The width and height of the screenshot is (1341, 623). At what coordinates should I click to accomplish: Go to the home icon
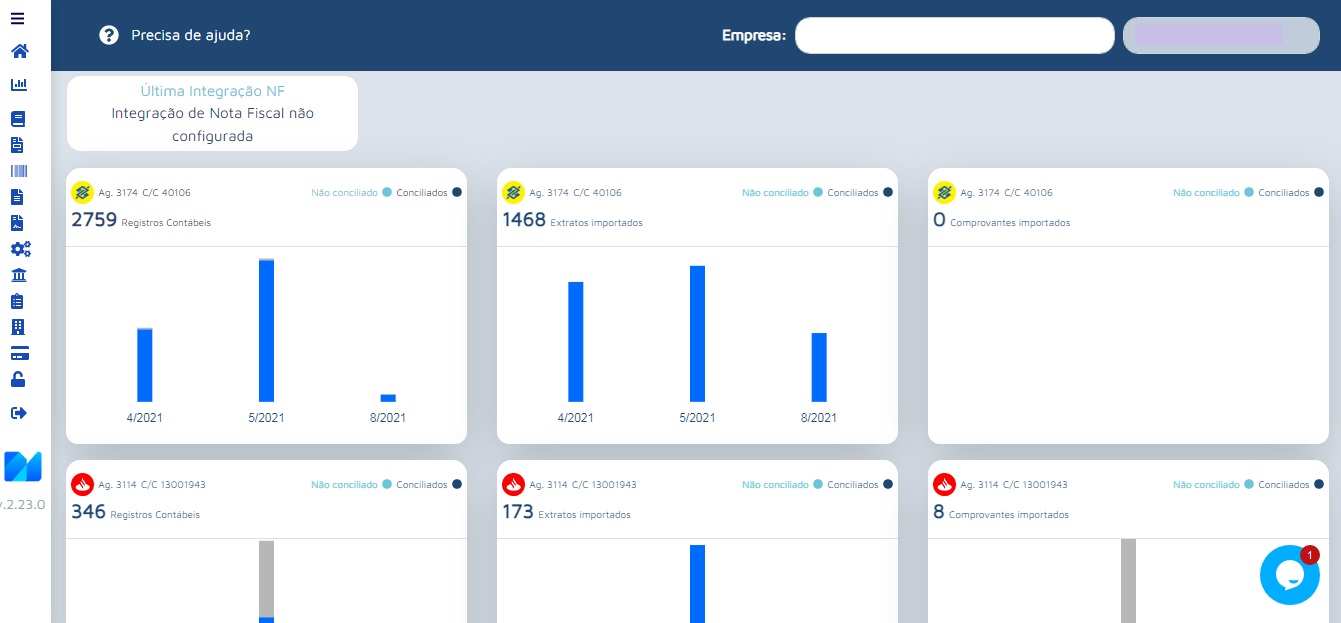point(19,51)
